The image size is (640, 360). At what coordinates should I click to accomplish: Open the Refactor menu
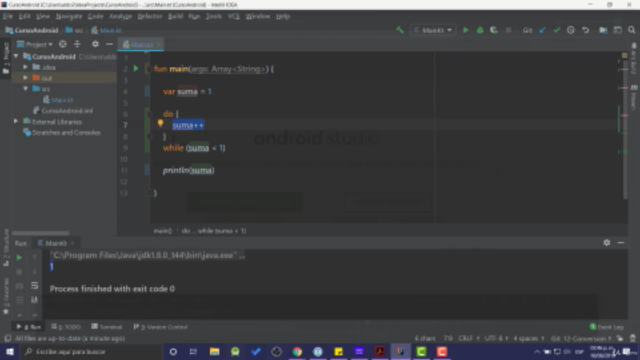pyautogui.click(x=150, y=16)
